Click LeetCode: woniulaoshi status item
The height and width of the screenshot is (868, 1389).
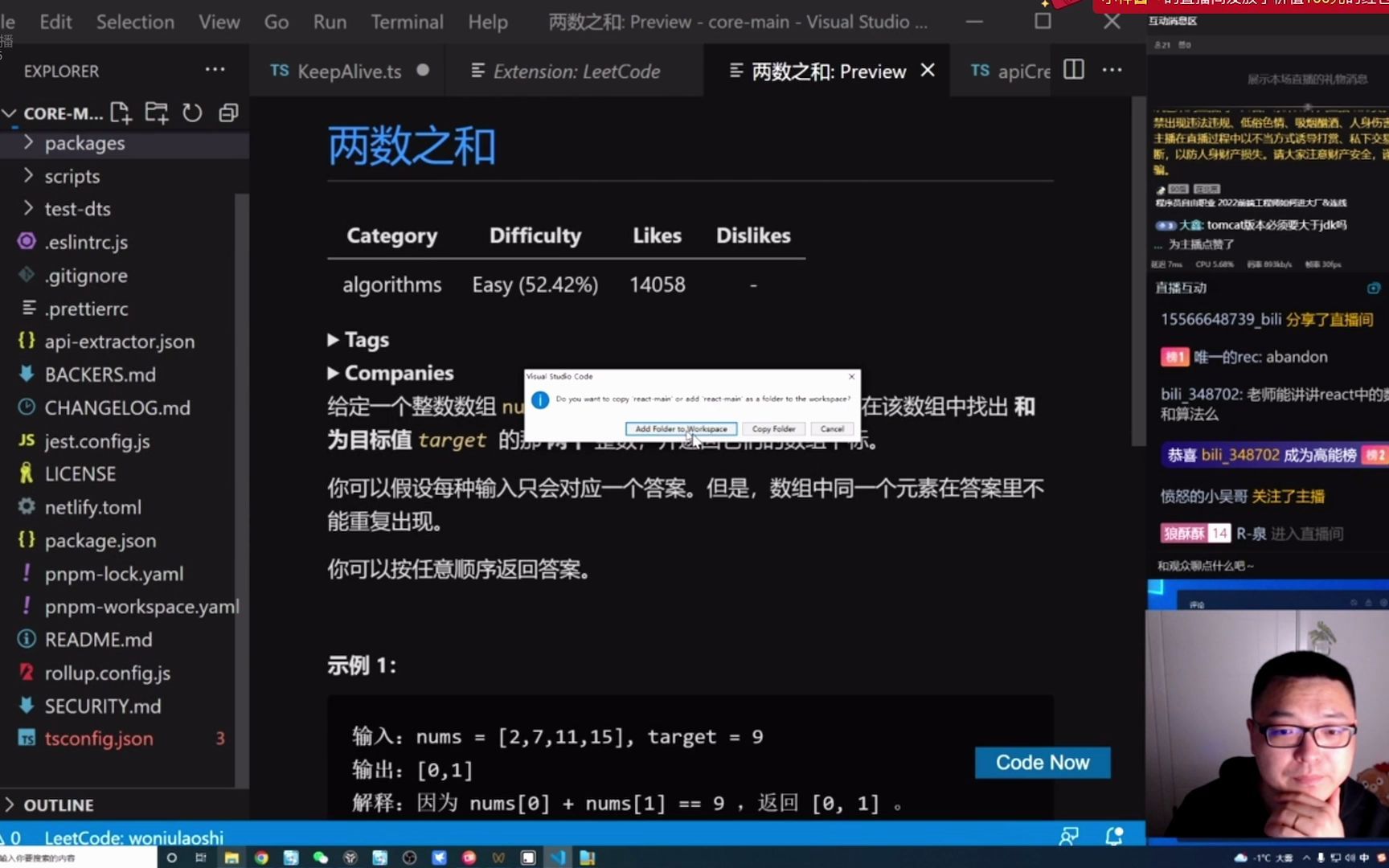(x=134, y=837)
